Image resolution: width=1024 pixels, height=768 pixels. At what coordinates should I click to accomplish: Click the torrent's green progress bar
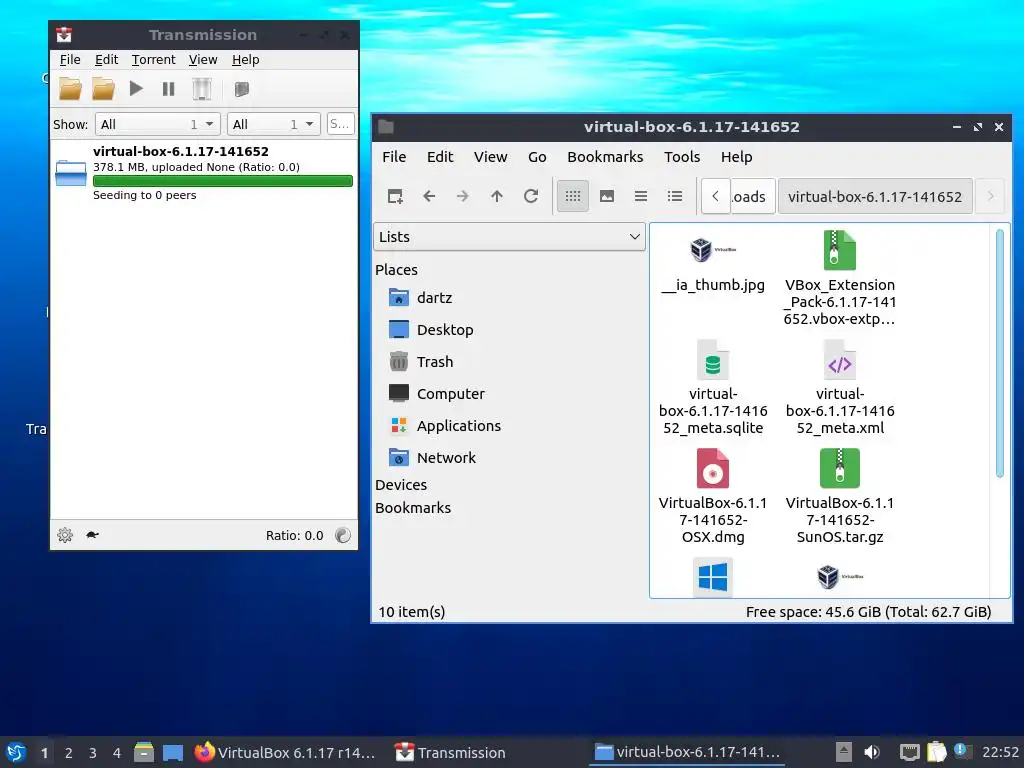click(x=223, y=181)
